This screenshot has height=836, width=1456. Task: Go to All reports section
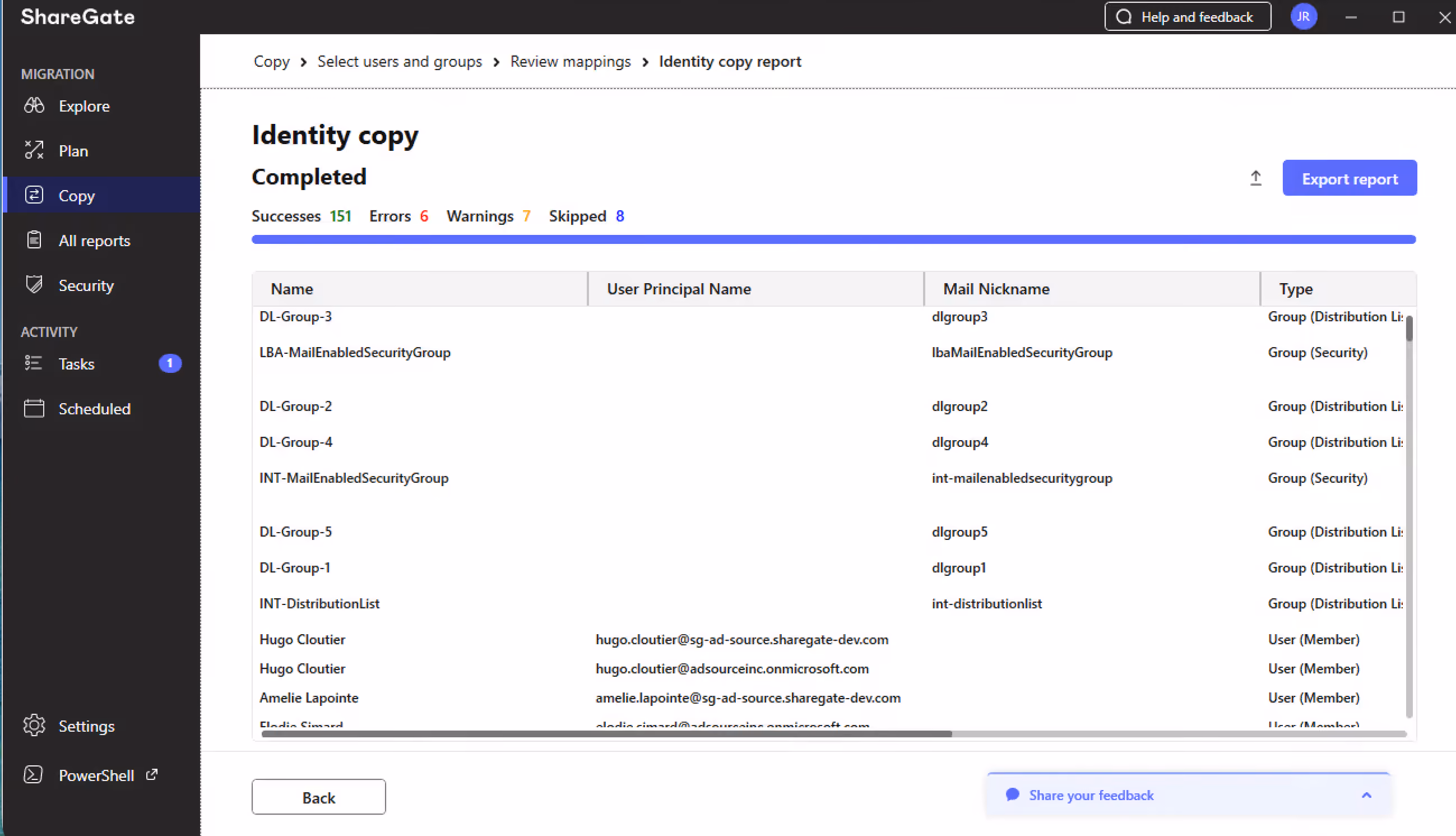coord(101,240)
